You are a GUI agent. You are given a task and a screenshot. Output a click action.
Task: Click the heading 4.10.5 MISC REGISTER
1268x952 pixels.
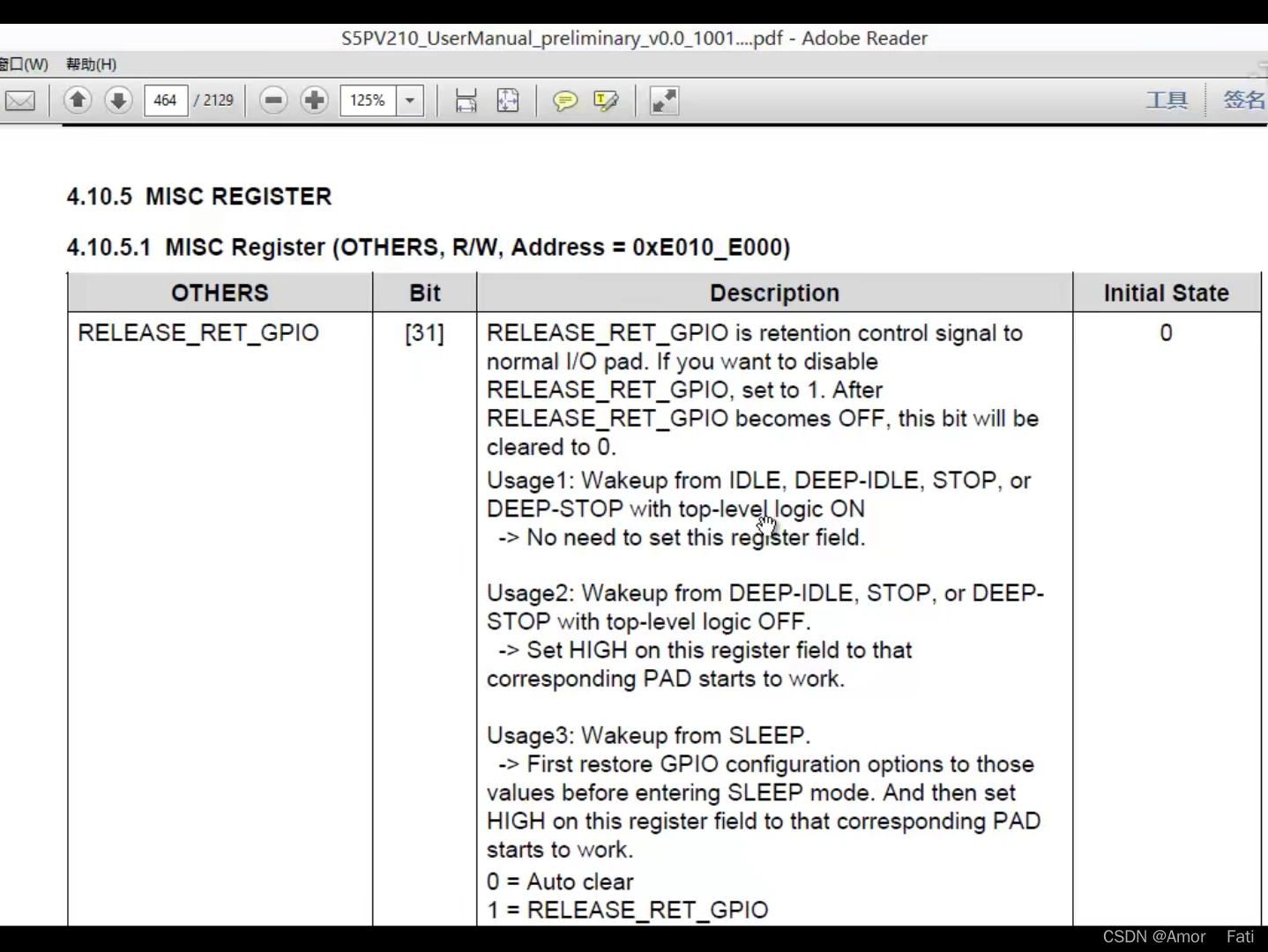point(199,197)
